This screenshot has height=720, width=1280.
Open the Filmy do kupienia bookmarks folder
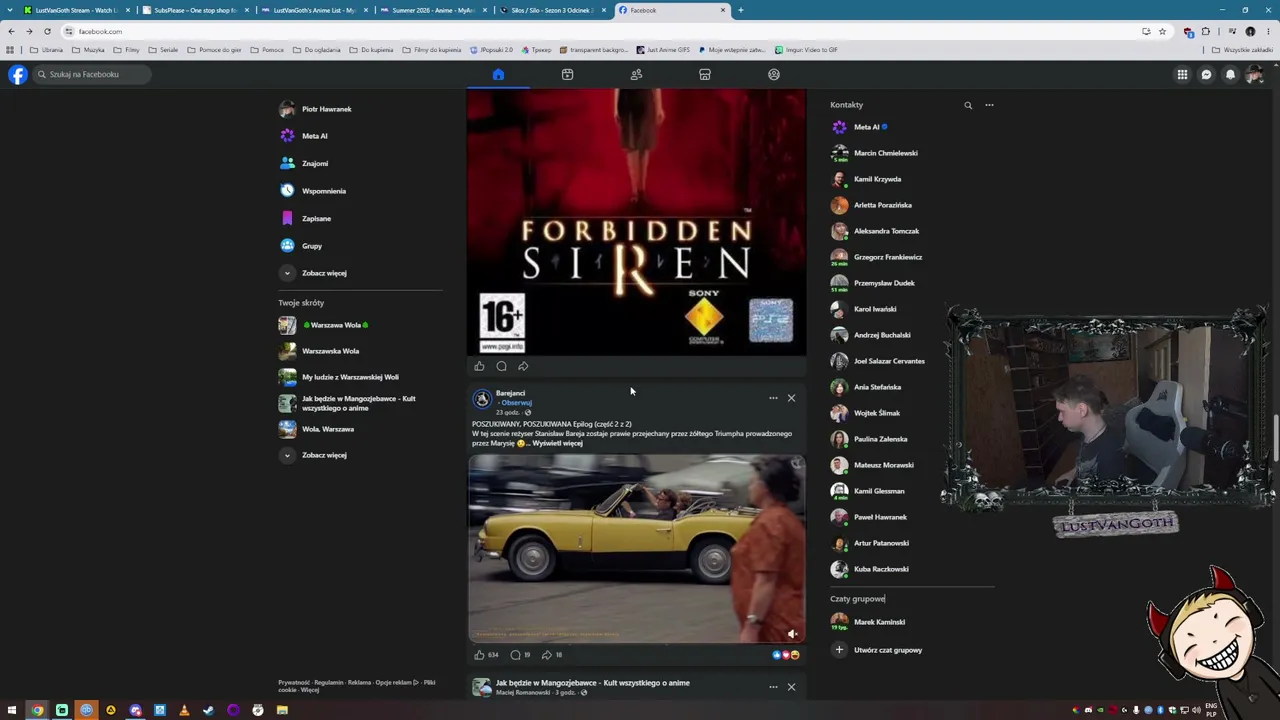[432, 50]
